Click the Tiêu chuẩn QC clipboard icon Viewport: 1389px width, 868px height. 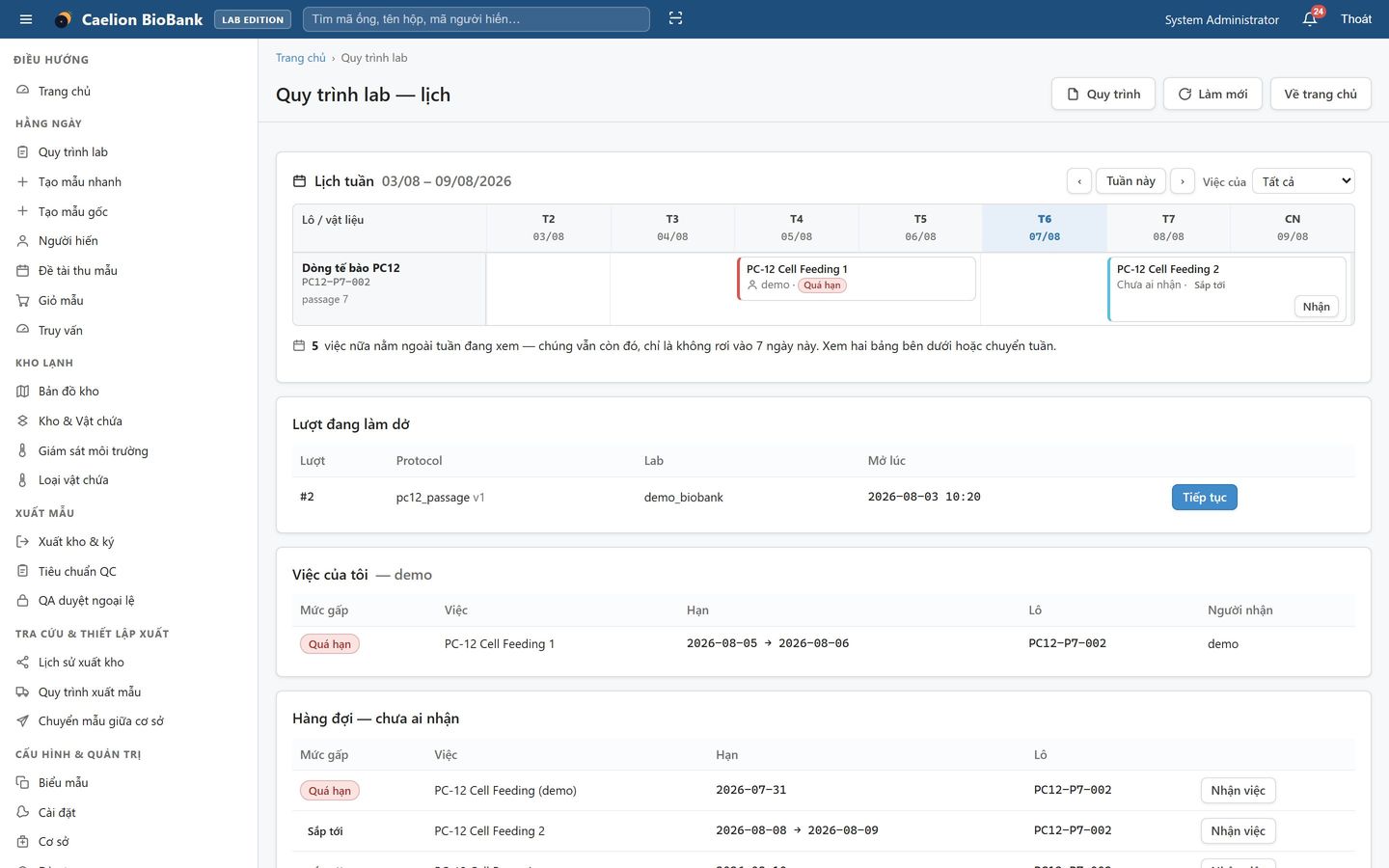click(x=23, y=571)
